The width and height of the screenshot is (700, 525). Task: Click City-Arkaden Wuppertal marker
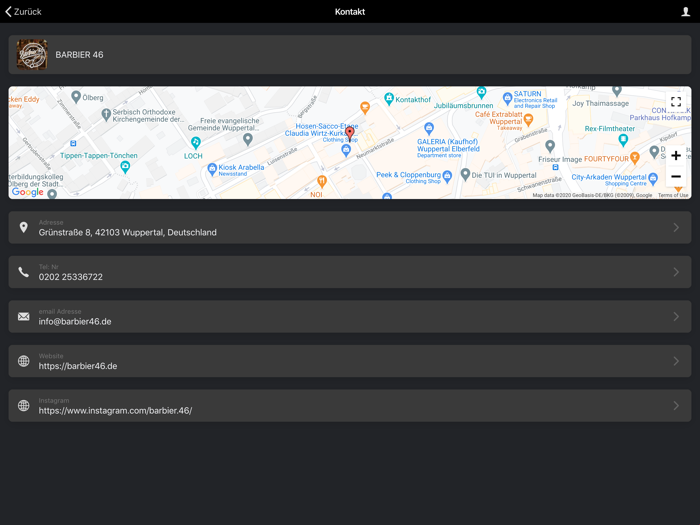(653, 179)
